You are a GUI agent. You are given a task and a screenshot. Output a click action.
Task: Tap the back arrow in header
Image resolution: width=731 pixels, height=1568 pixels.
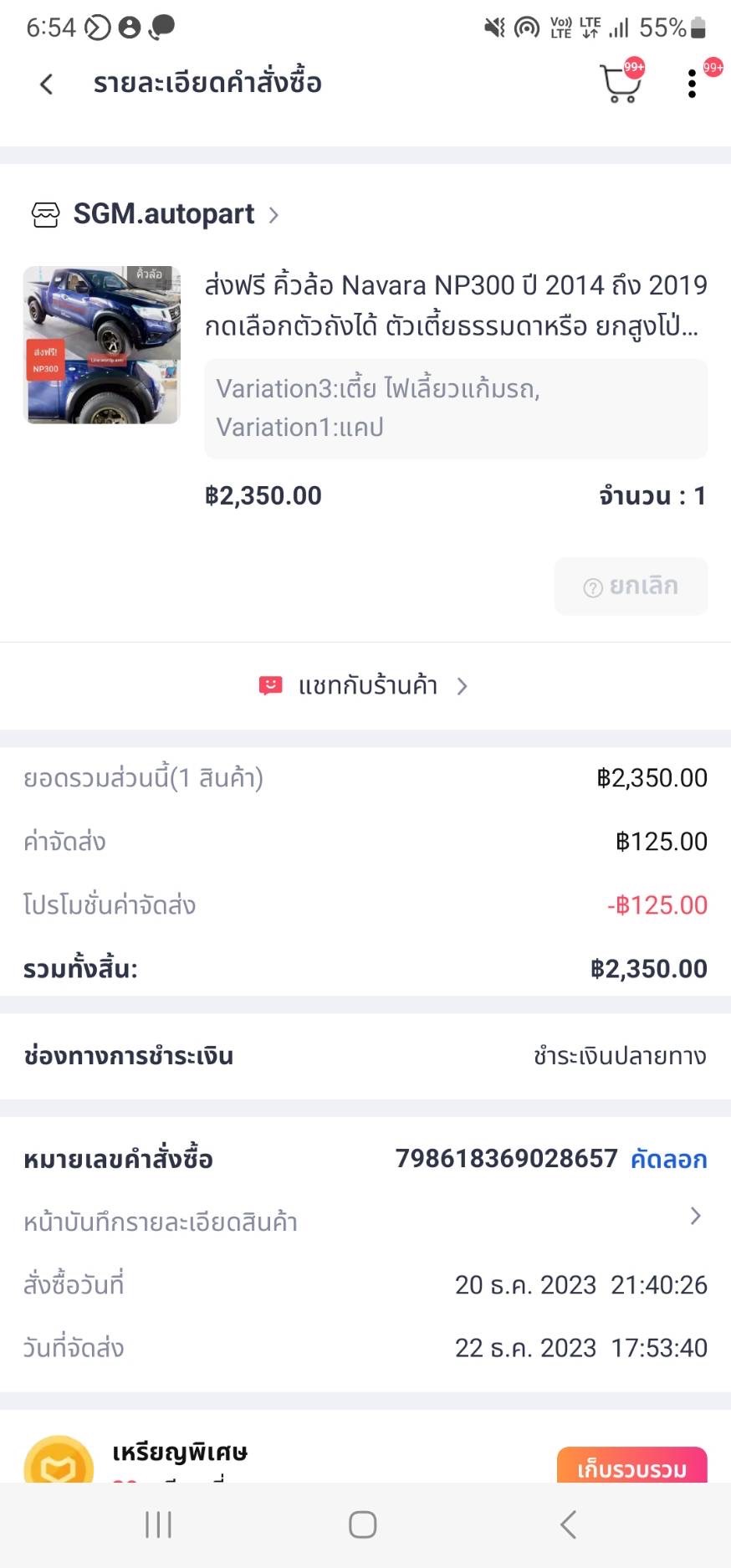coord(47,84)
